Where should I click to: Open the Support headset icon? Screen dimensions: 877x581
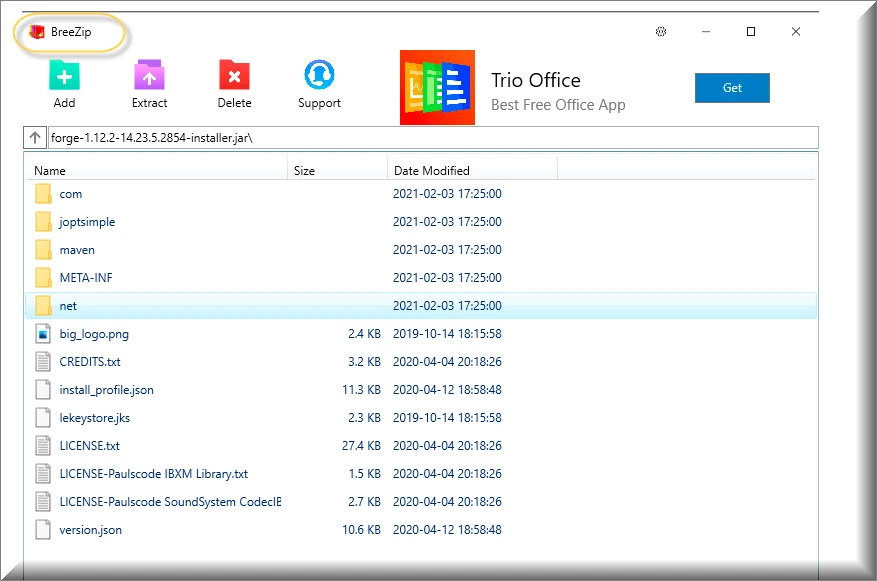click(319, 75)
